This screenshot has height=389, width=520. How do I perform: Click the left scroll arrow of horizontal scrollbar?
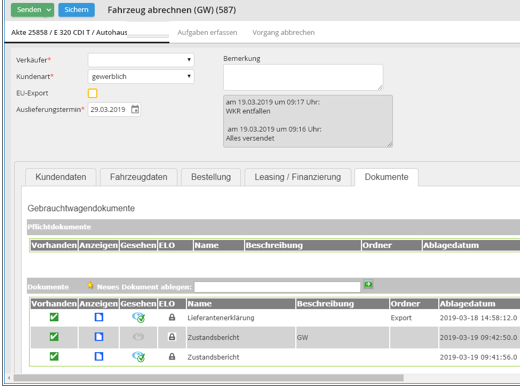pyautogui.click(x=9, y=378)
